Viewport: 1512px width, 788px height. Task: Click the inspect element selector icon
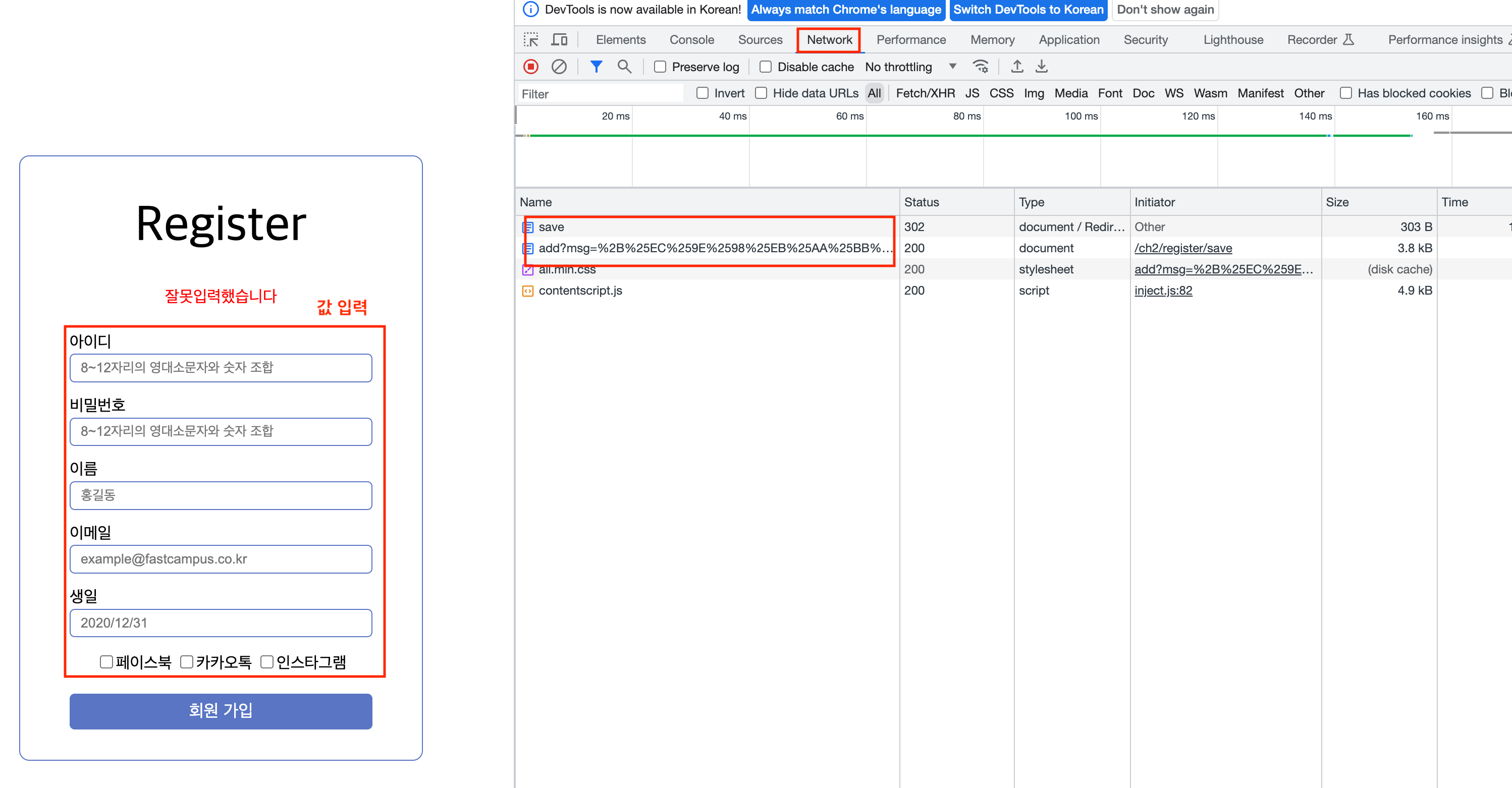pyautogui.click(x=530, y=40)
